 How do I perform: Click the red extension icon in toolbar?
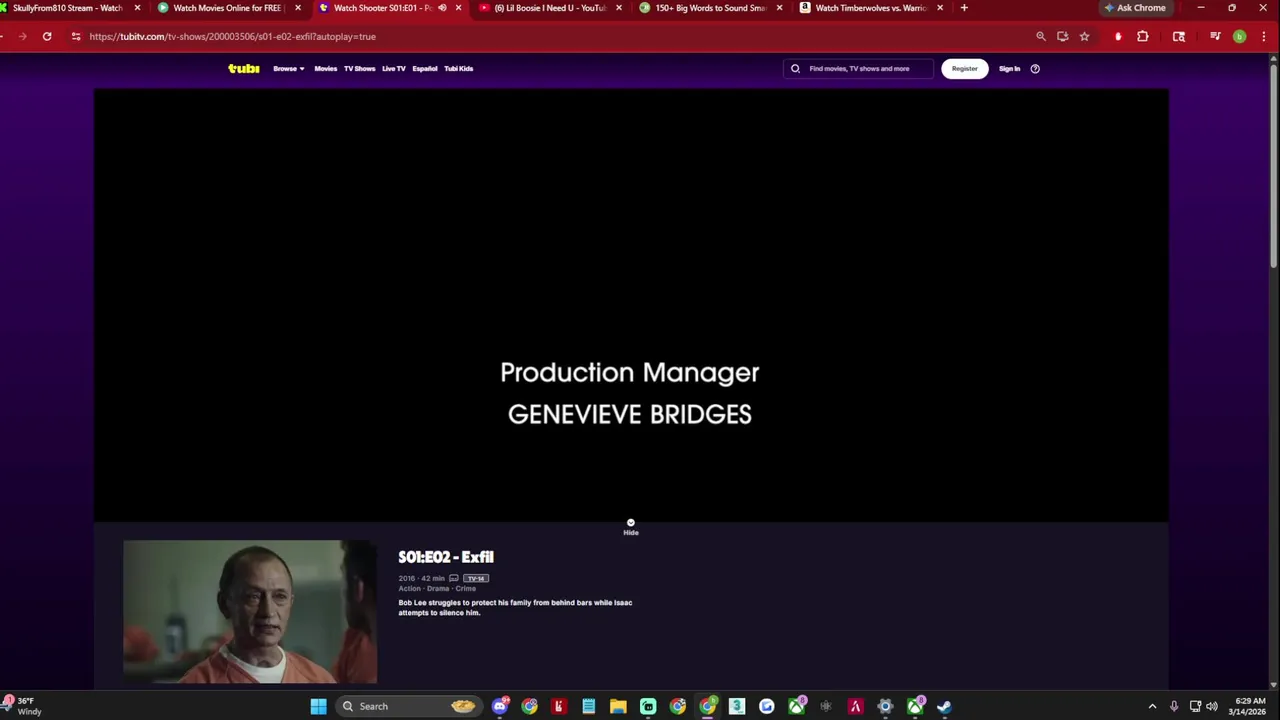[x=1118, y=36]
